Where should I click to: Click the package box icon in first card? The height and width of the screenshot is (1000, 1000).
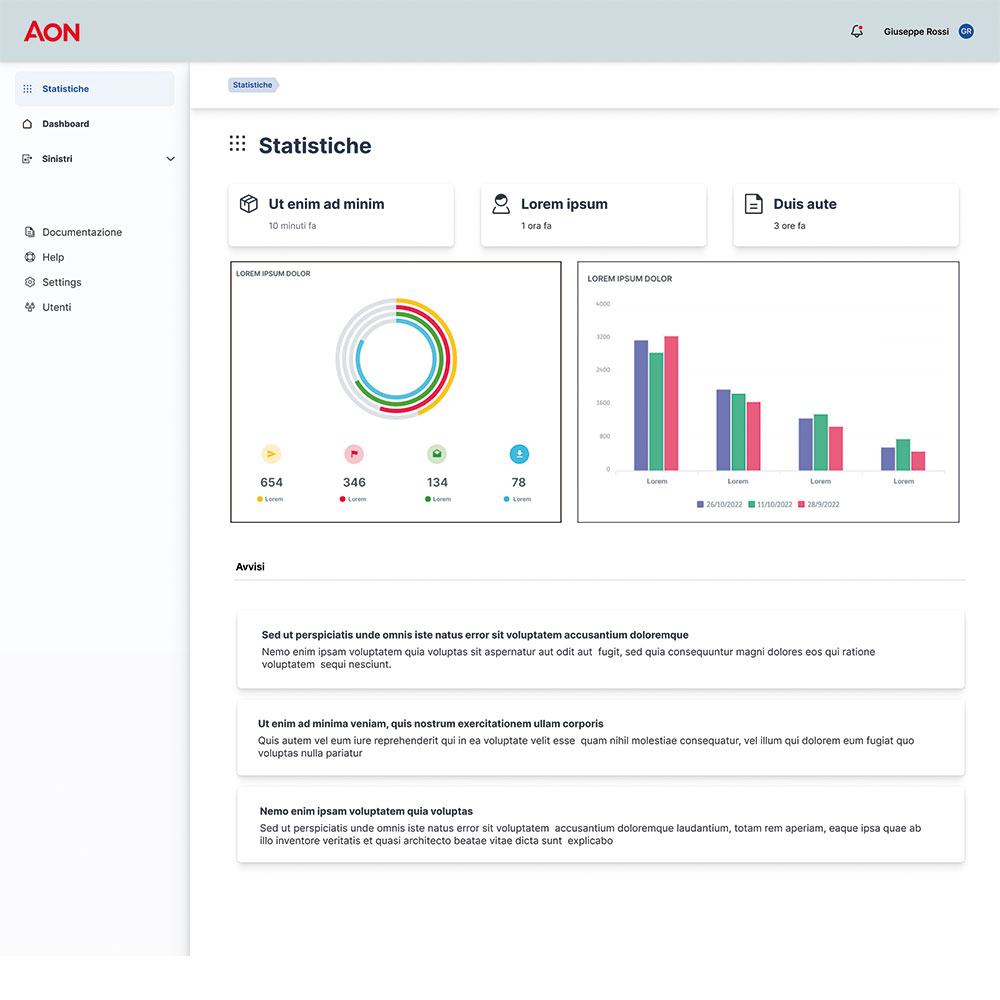pos(249,204)
